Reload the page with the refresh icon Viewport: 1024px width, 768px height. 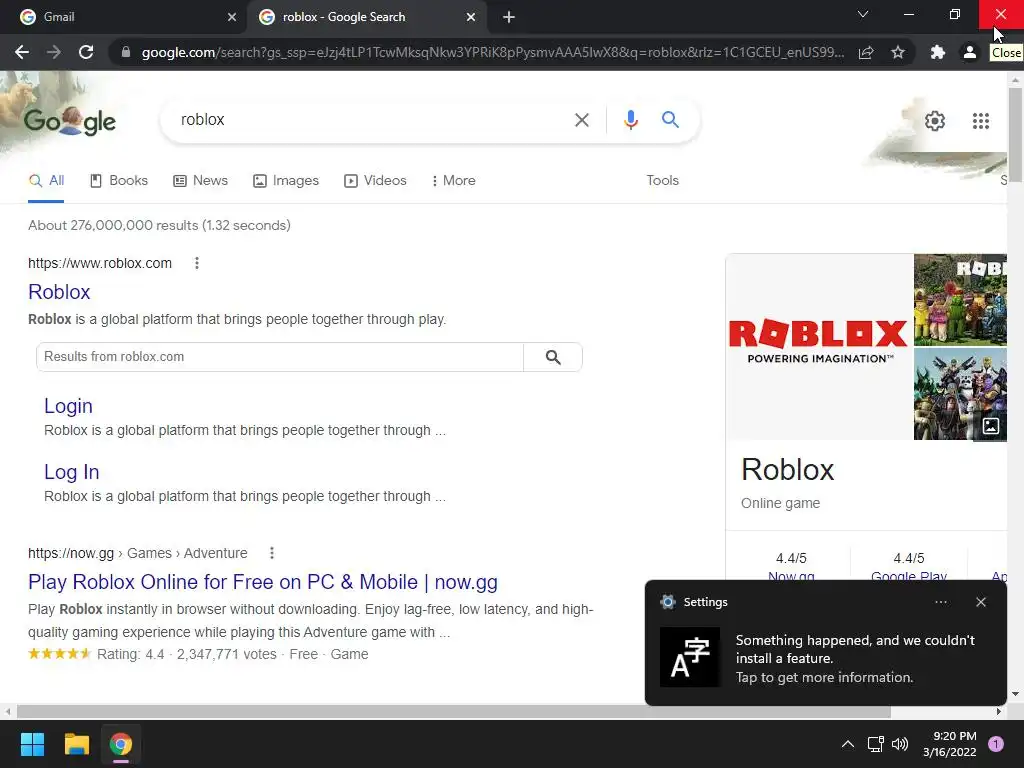point(86,52)
